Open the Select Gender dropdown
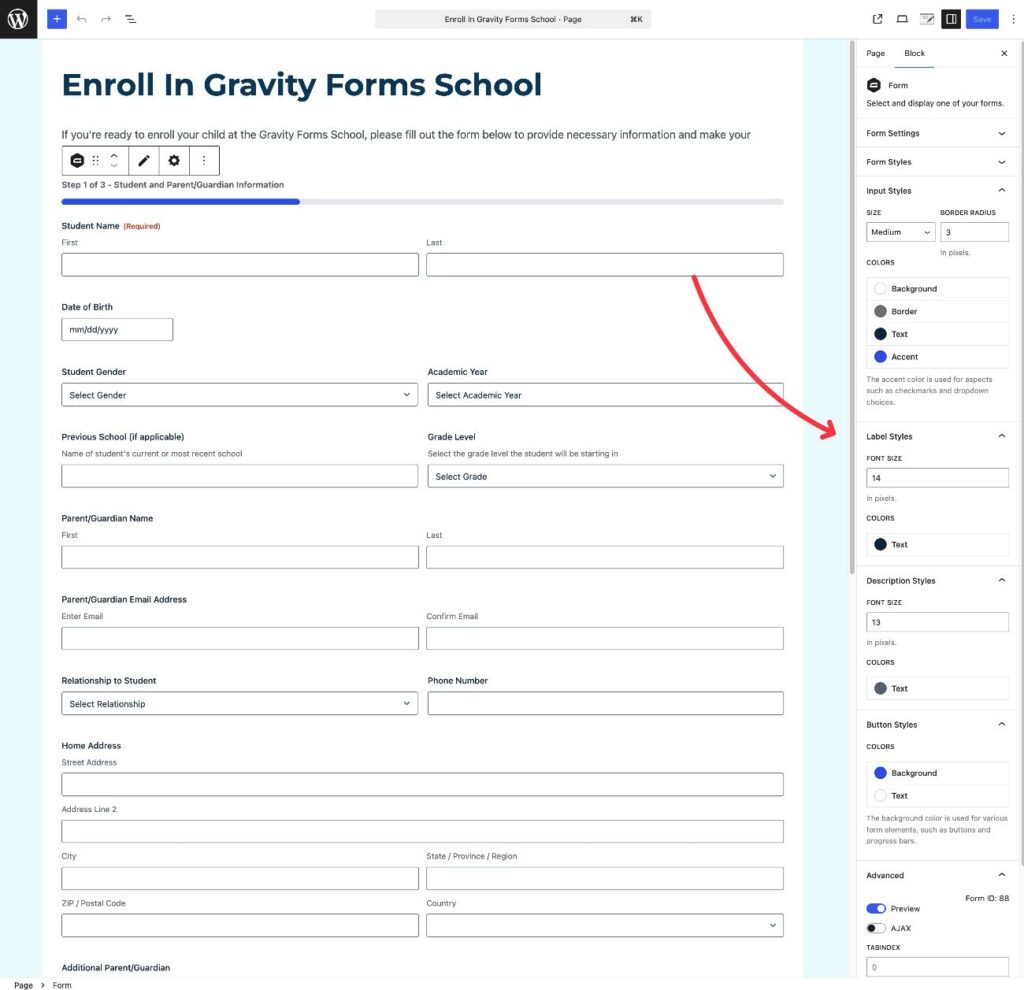The height and width of the screenshot is (990, 1024). click(x=240, y=395)
